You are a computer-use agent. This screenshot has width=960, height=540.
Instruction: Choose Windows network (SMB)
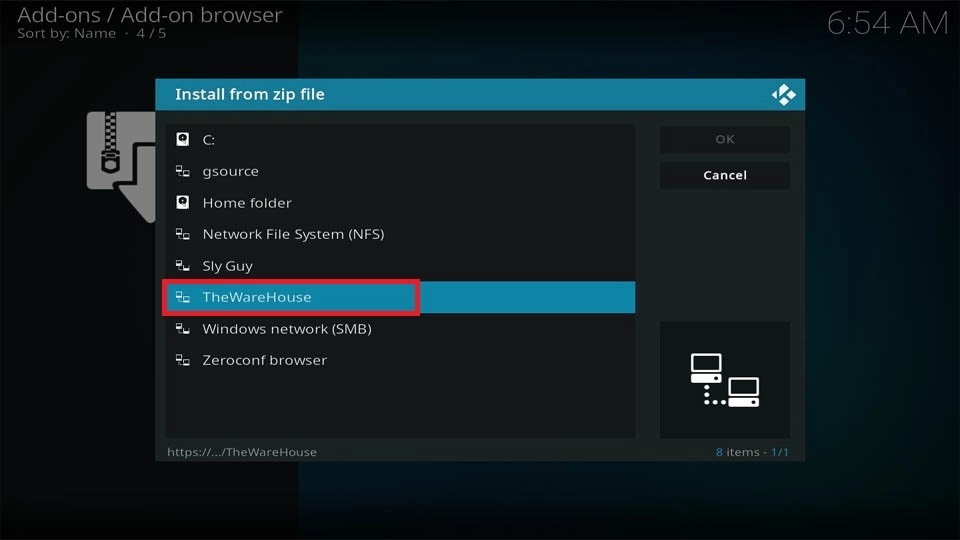coord(400,329)
